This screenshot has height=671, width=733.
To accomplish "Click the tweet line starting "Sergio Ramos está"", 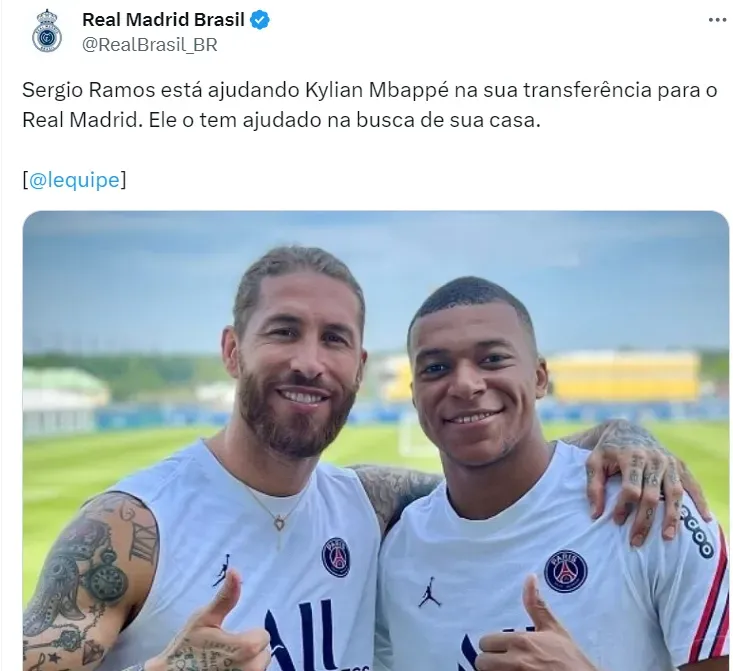I will coord(369,90).
